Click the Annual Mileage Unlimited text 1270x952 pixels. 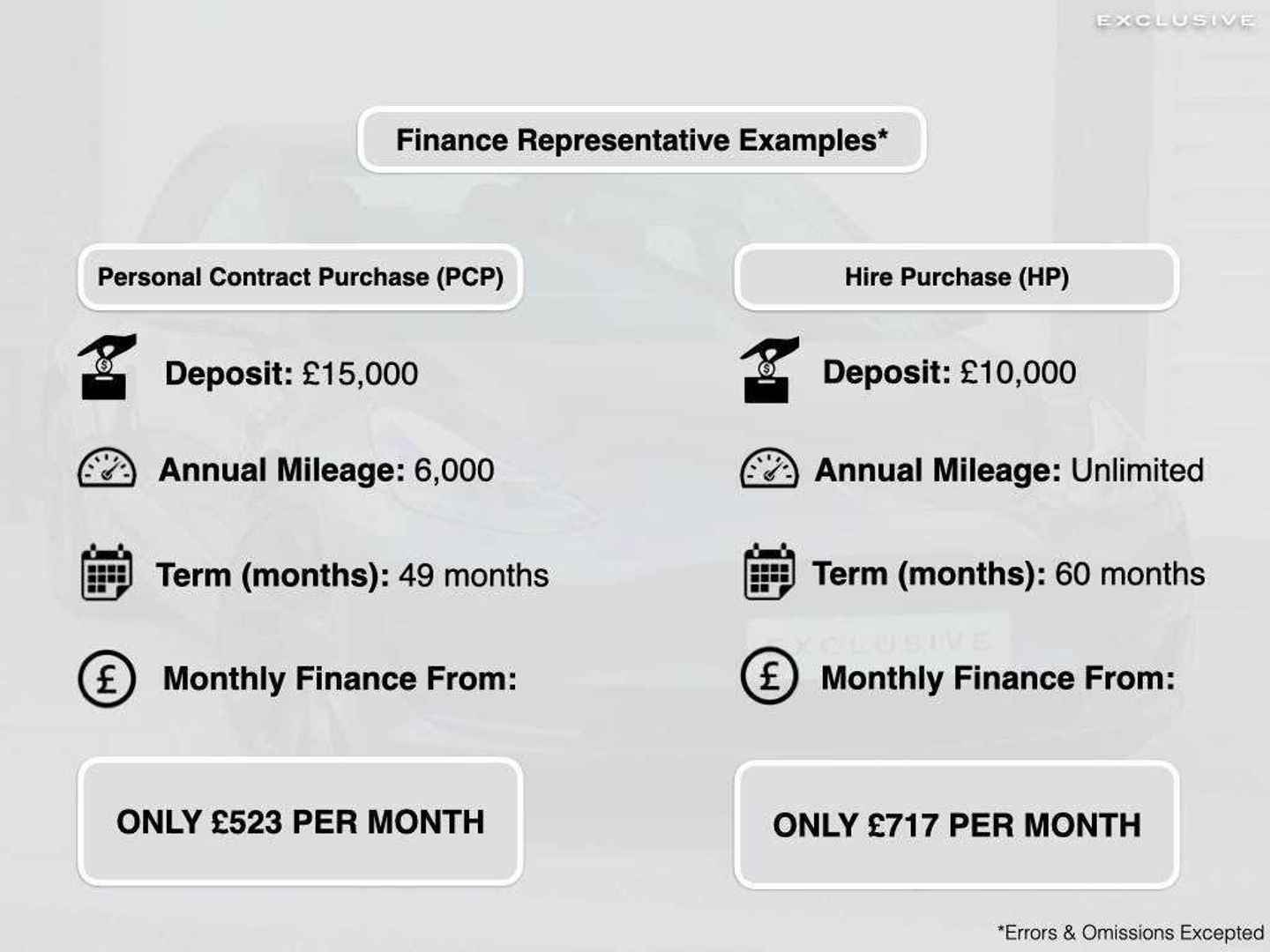tap(1009, 470)
